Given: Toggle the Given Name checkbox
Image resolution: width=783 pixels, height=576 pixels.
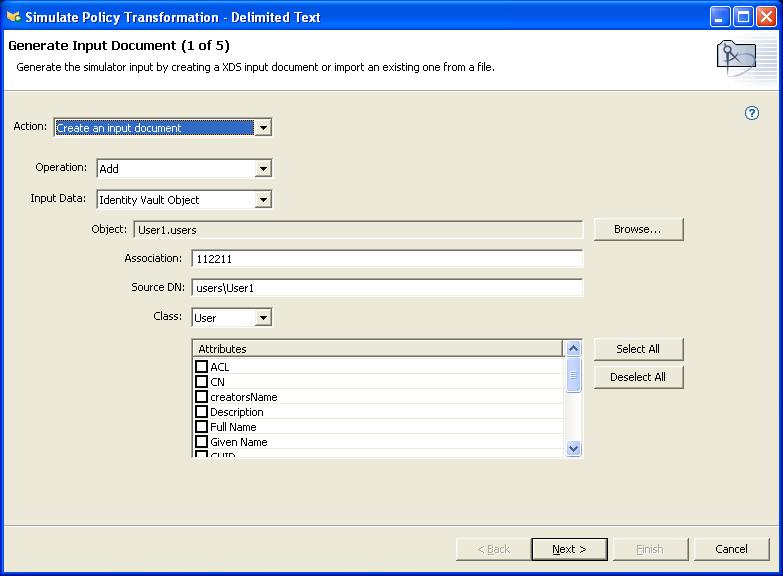Looking at the screenshot, I should (202, 442).
